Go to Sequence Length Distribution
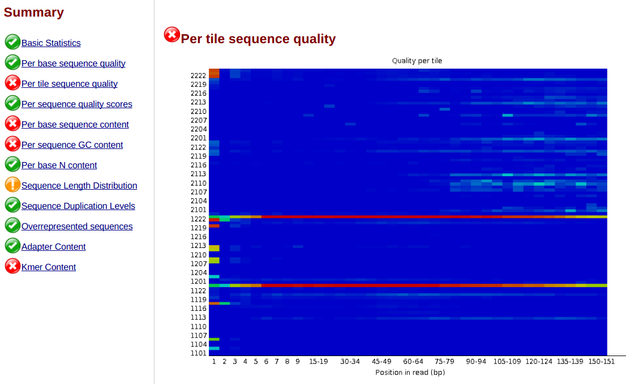Viewport: 640px width, 384px height. 79,186
